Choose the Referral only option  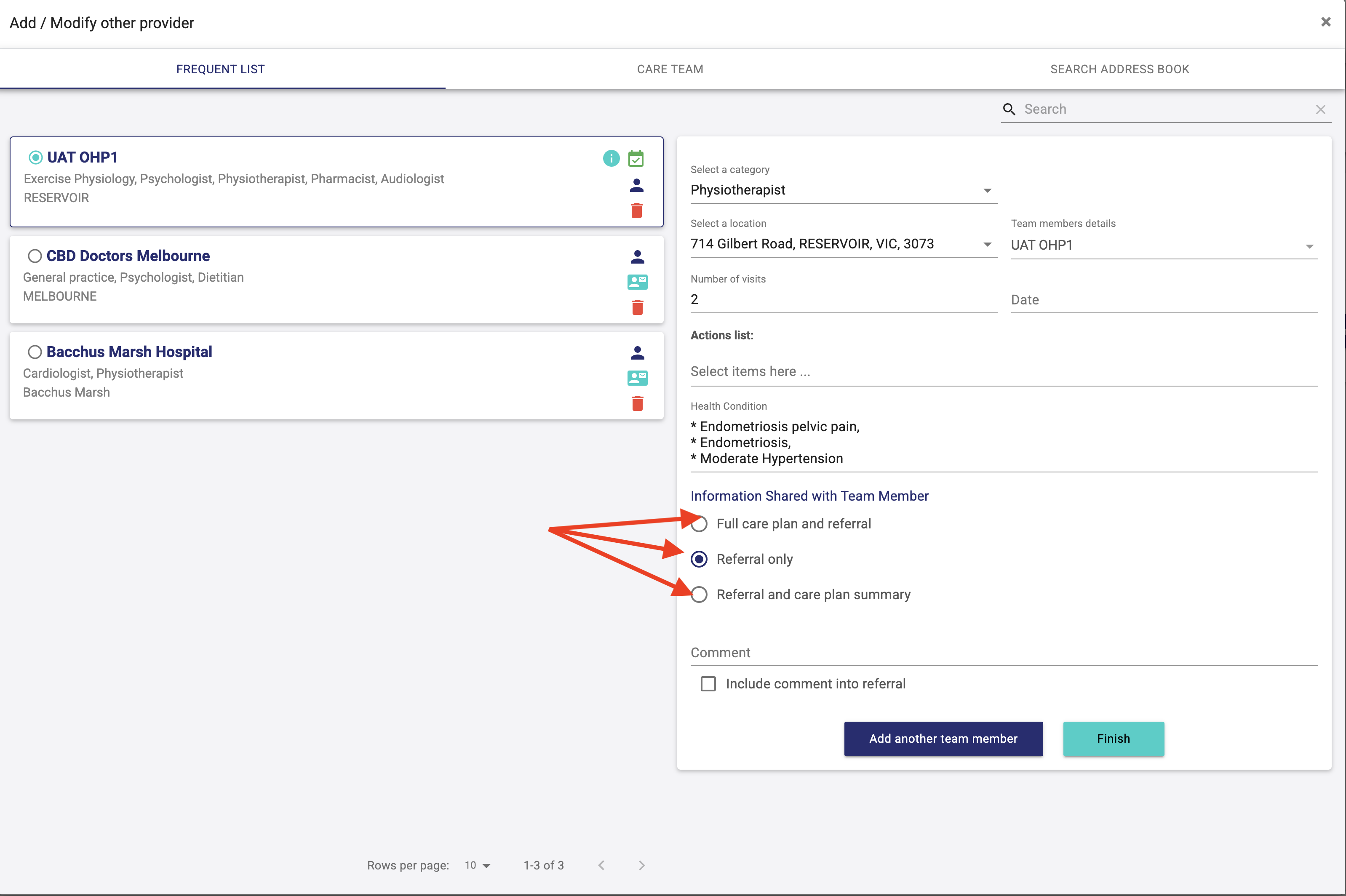tap(699, 559)
